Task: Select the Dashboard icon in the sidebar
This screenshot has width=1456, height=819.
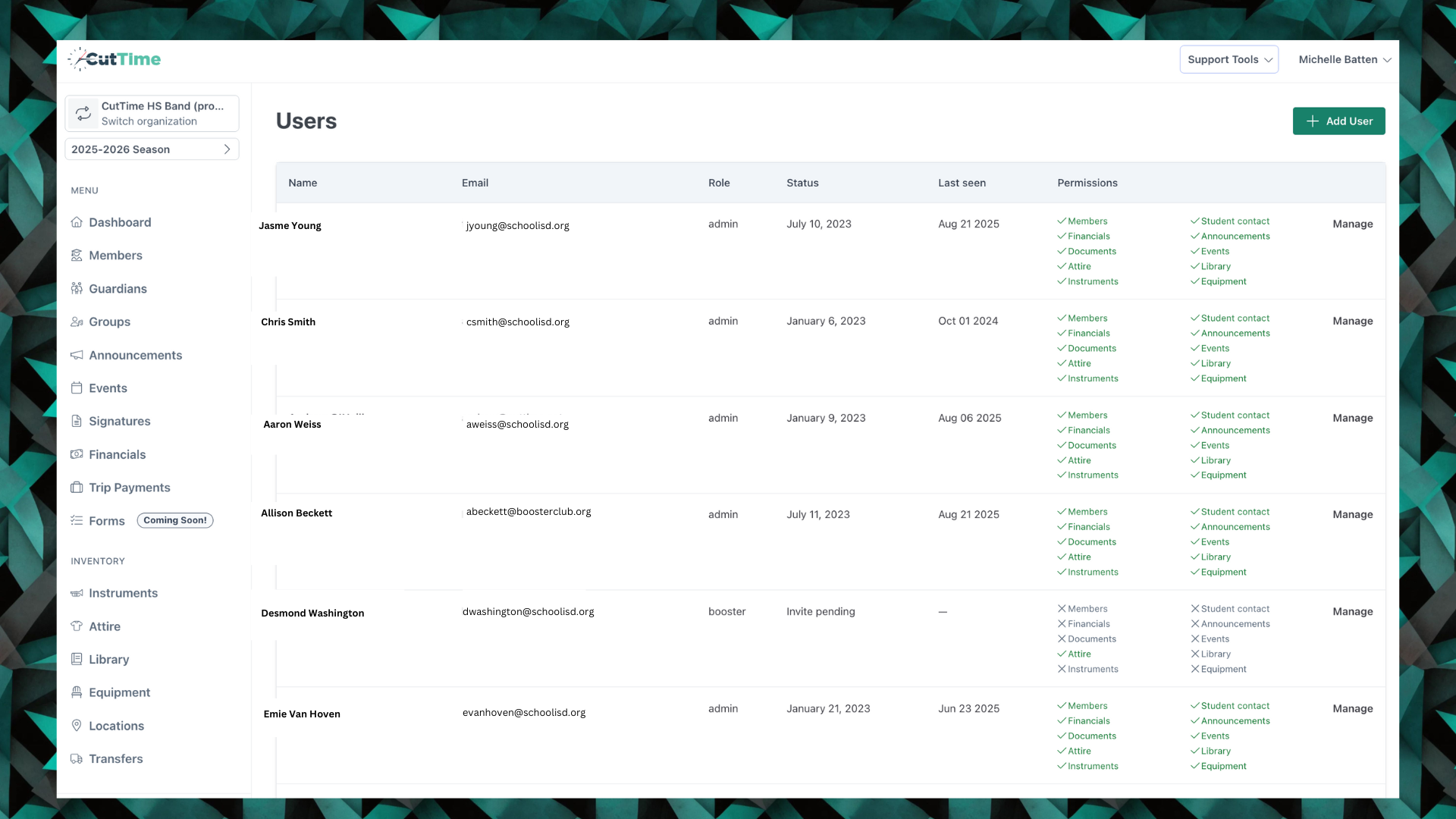Action: [x=77, y=222]
